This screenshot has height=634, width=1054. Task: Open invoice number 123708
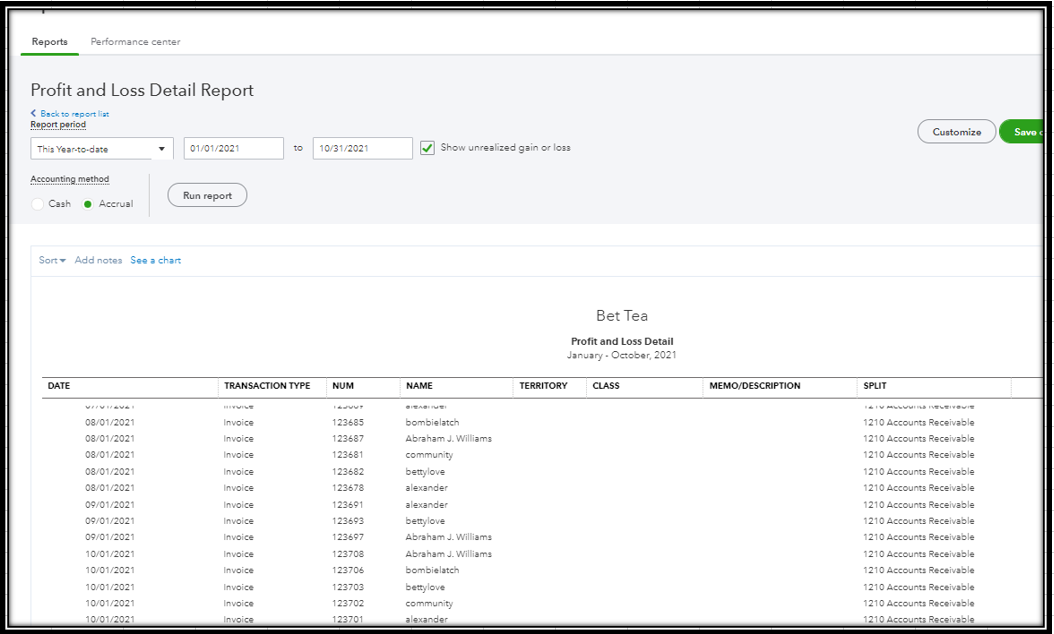pos(348,554)
